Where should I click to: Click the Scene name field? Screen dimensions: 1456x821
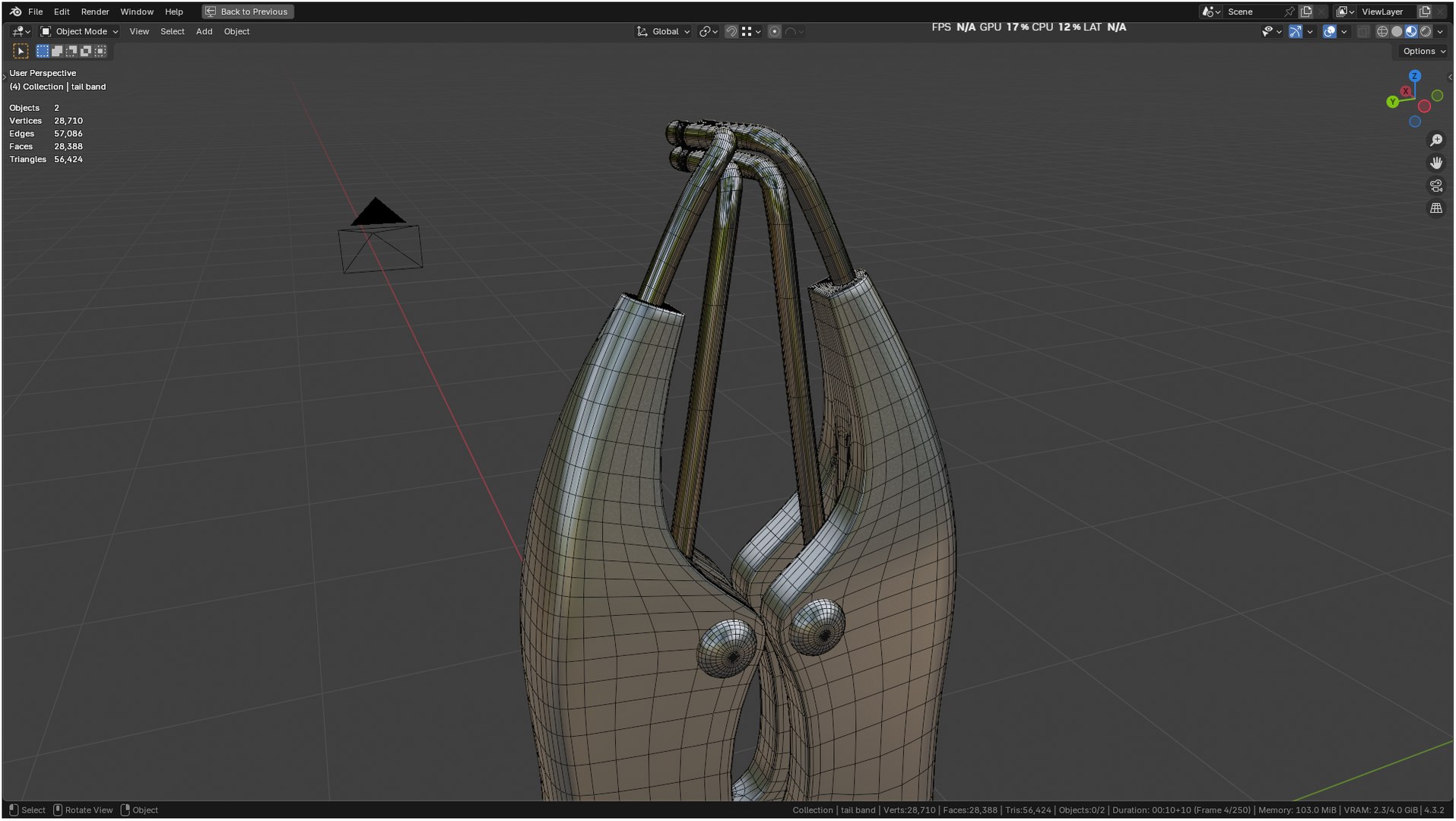coord(1253,11)
